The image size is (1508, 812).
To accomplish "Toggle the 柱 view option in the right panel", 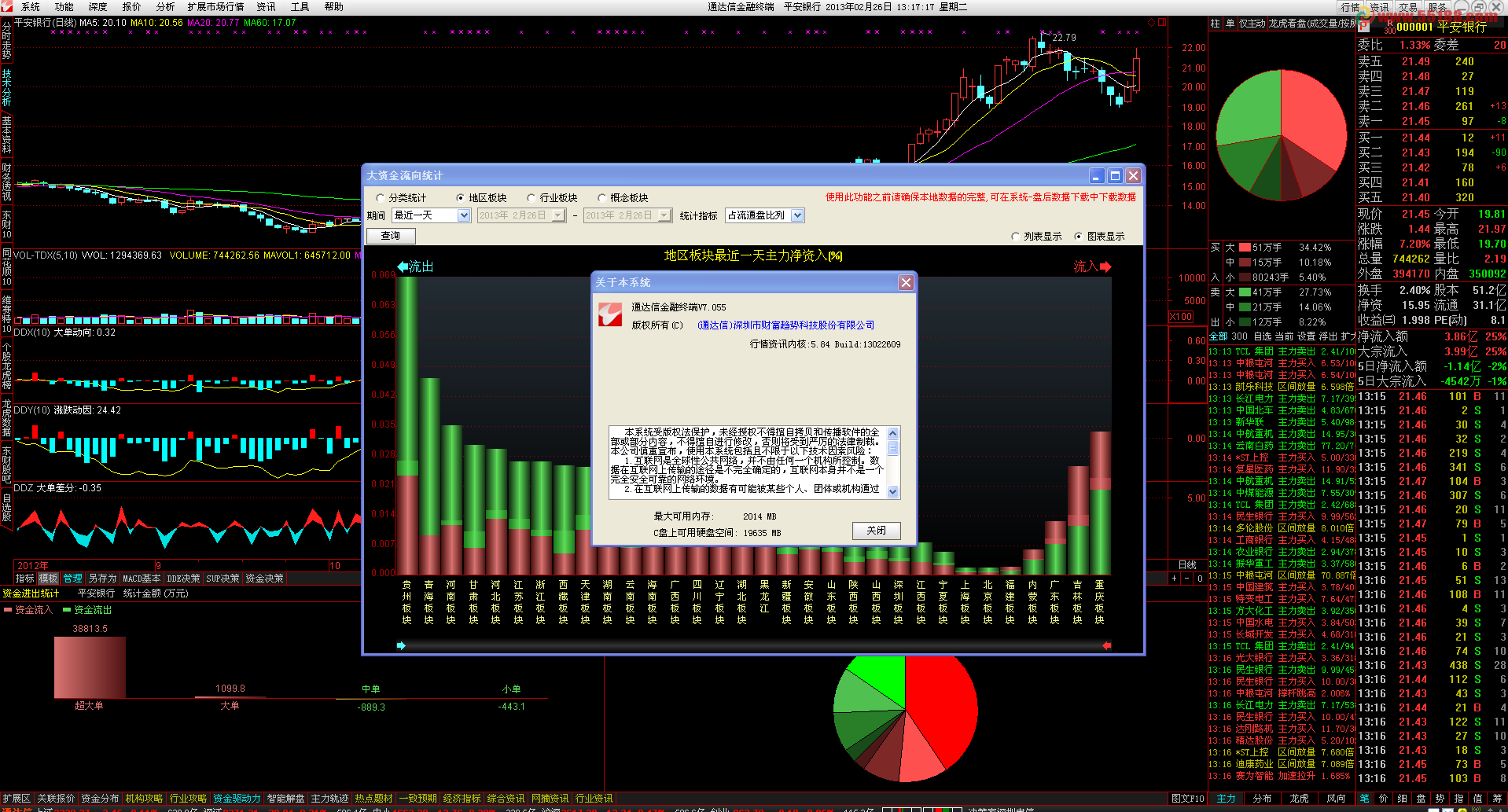I will pyautogui.click(x=1215, y=24).
